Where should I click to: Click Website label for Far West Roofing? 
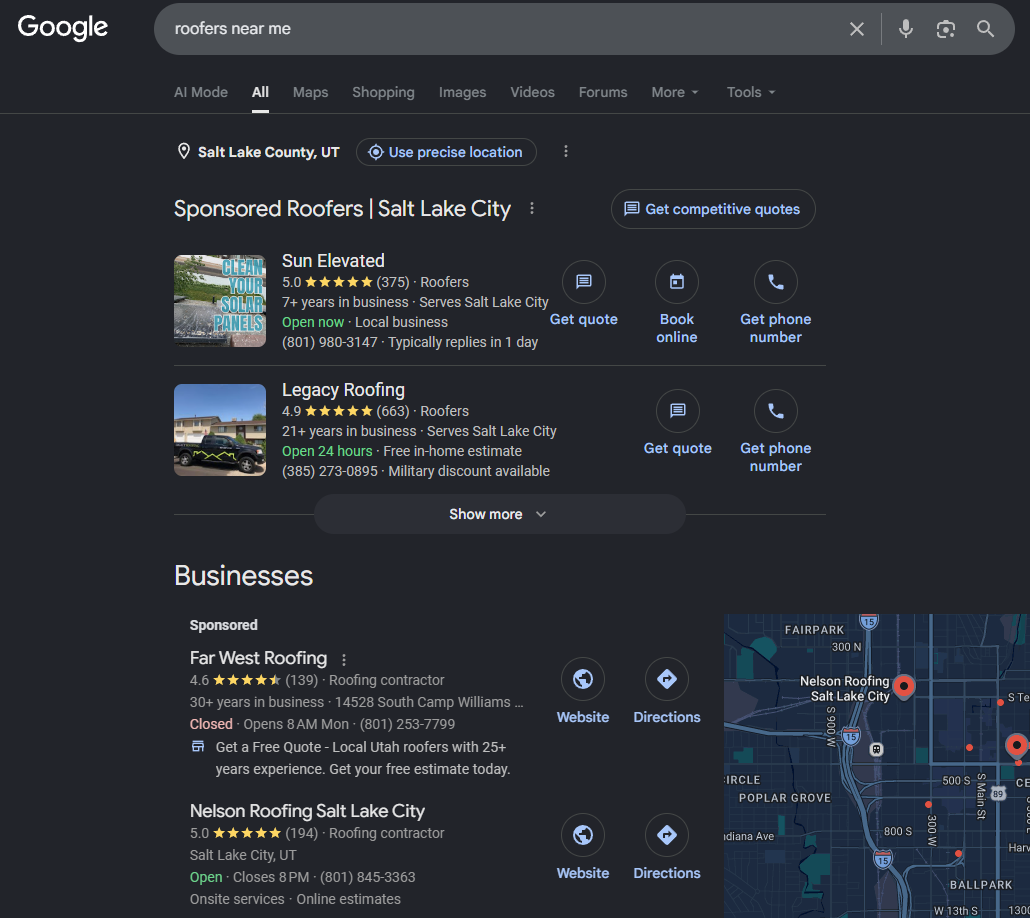tap(583, 717)
